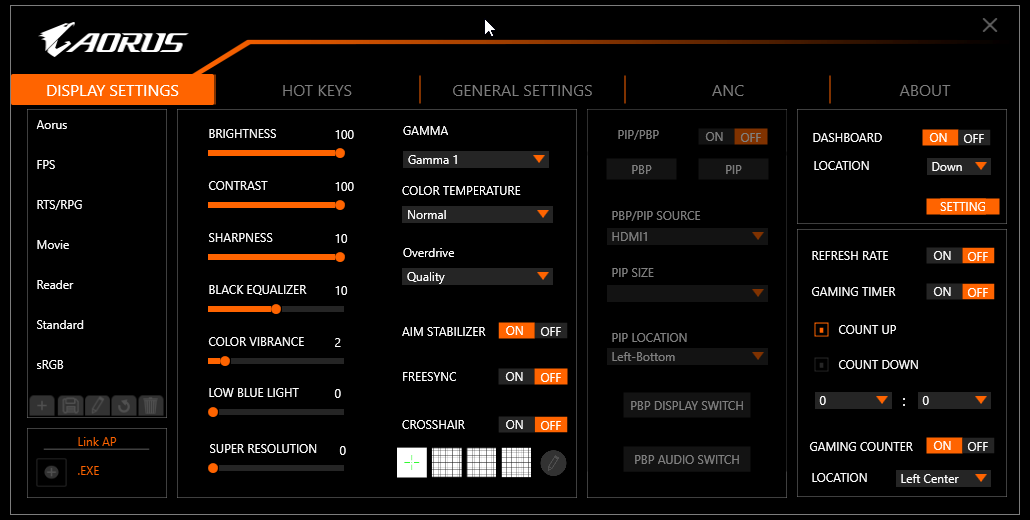Open the timer first value dropdown
This screenshot has width=1030, height=520.
coord(853,401)
